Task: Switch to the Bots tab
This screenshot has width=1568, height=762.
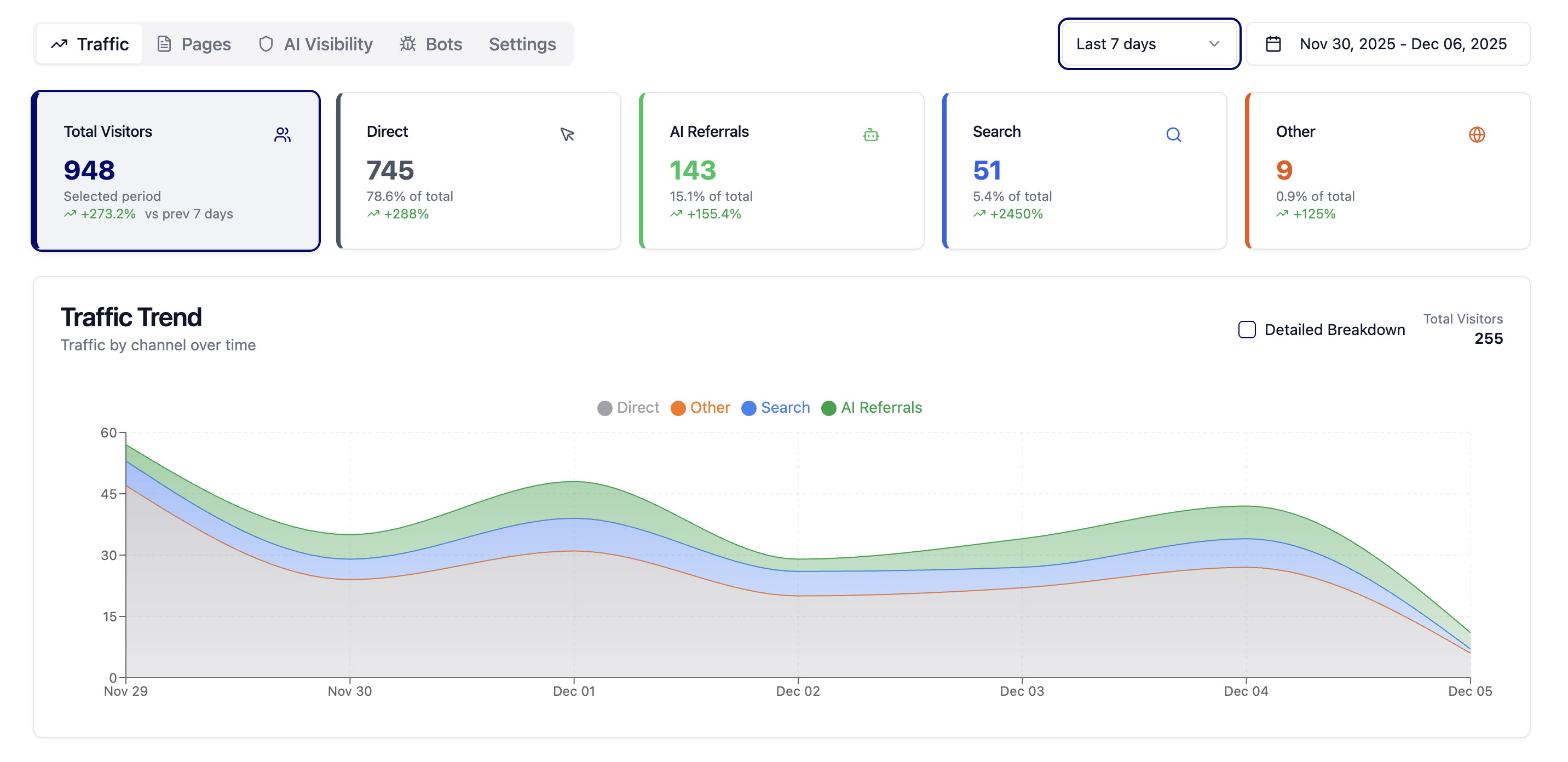Action: click(431, 43)
